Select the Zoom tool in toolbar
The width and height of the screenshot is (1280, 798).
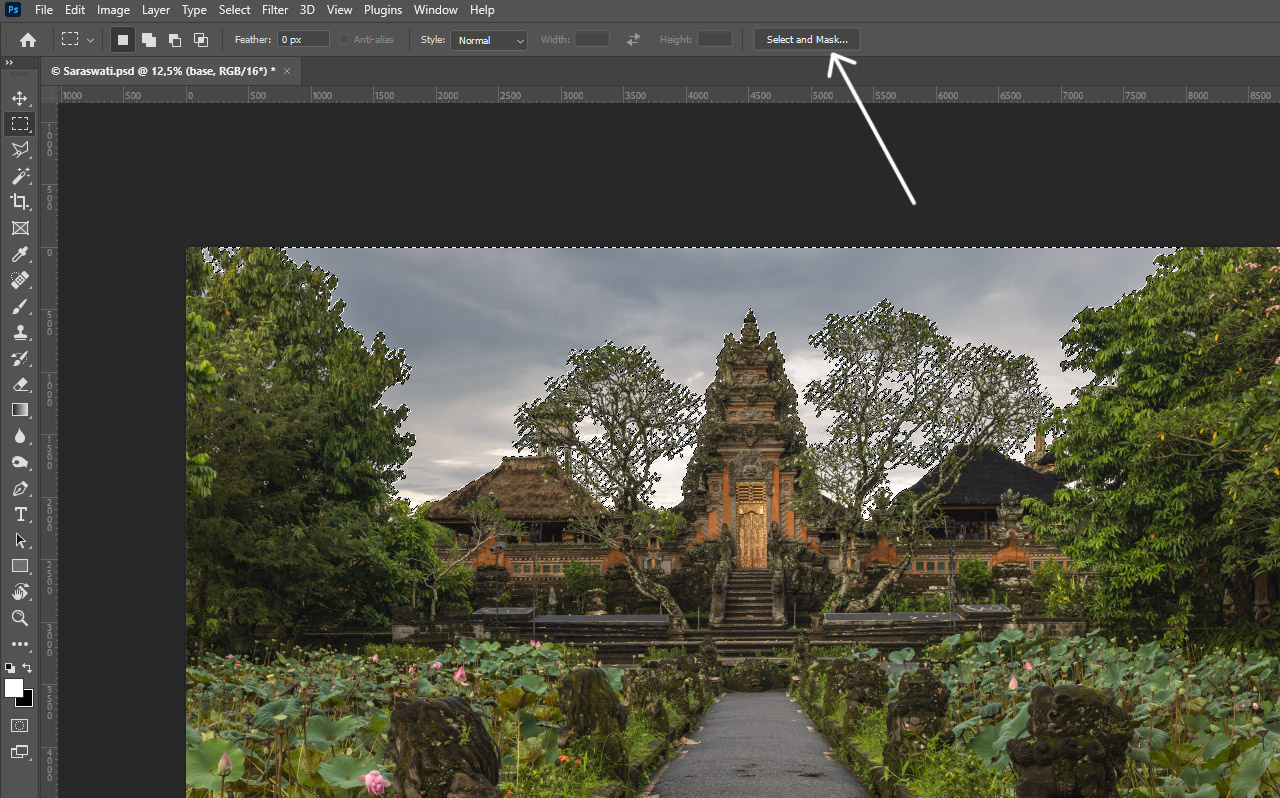(x=19, y=618)
